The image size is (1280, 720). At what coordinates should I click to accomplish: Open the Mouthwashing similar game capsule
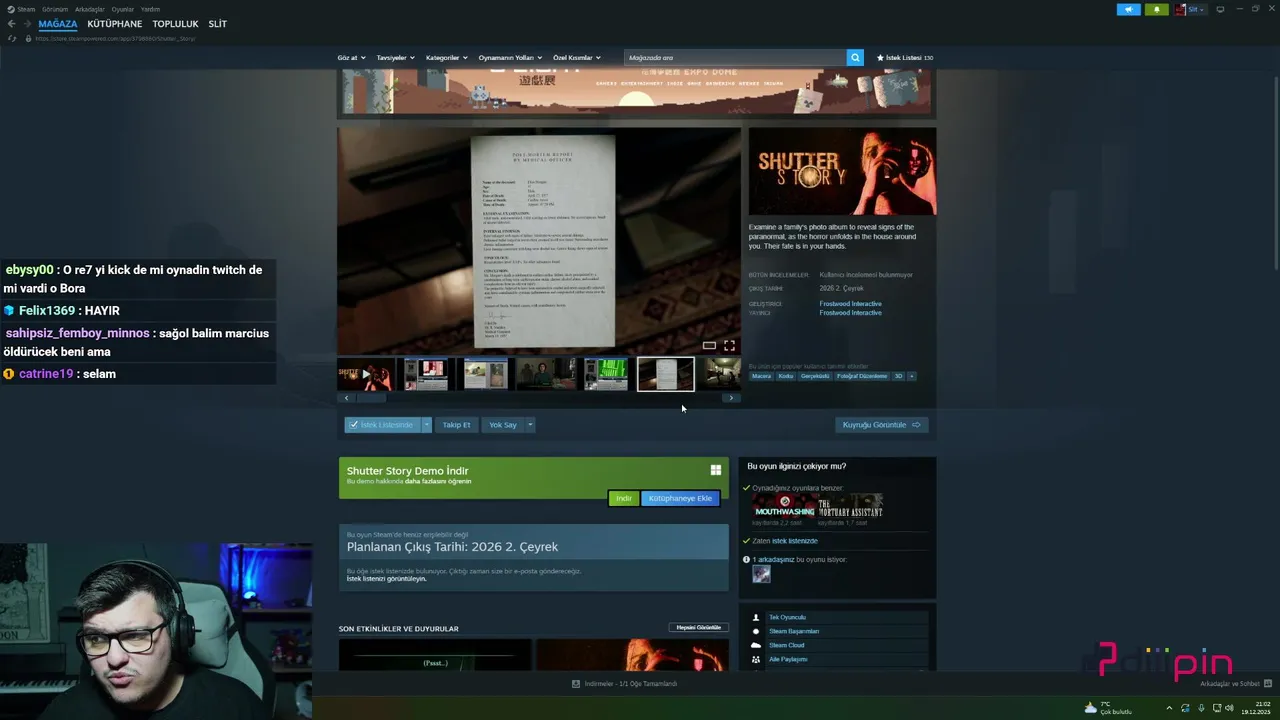coord(784,505)
